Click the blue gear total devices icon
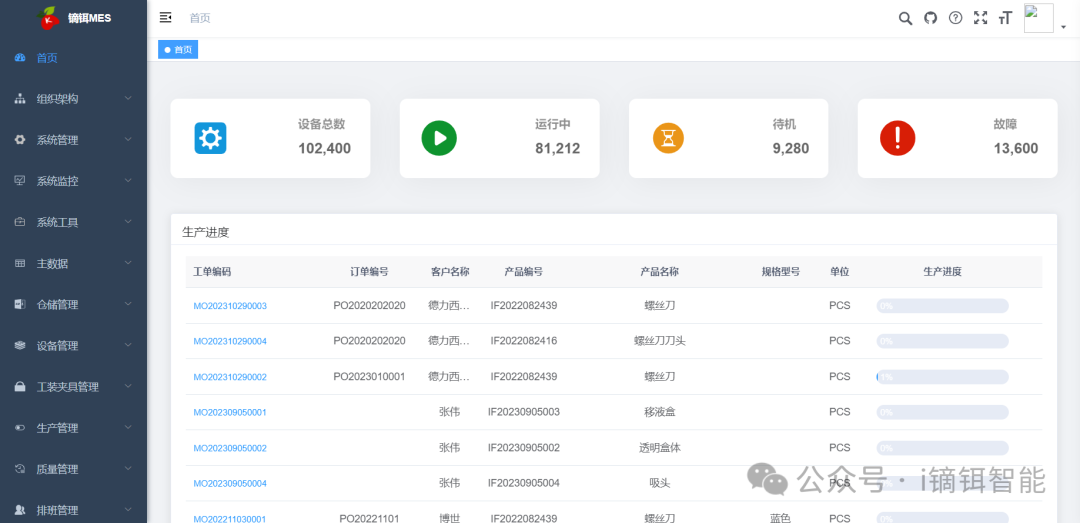The image size is (1080, 523). pyautogui.click(x=210, y=138)
